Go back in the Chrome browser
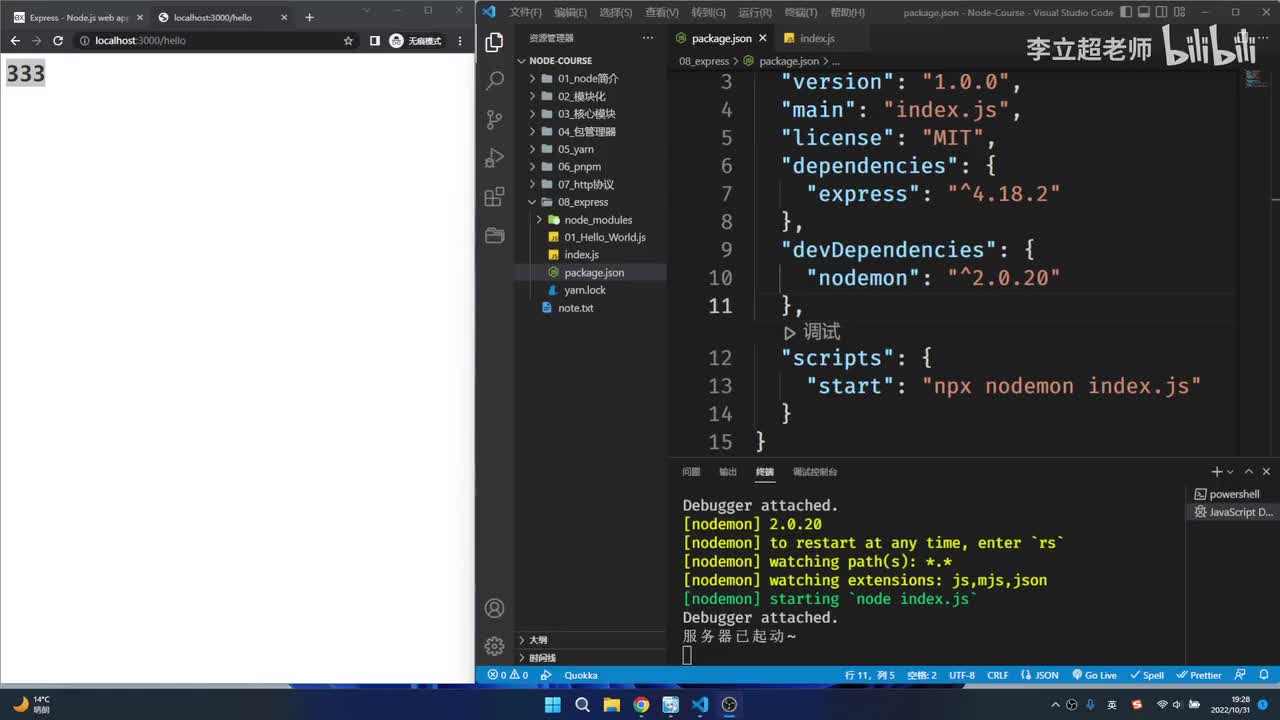 [15, 41]
